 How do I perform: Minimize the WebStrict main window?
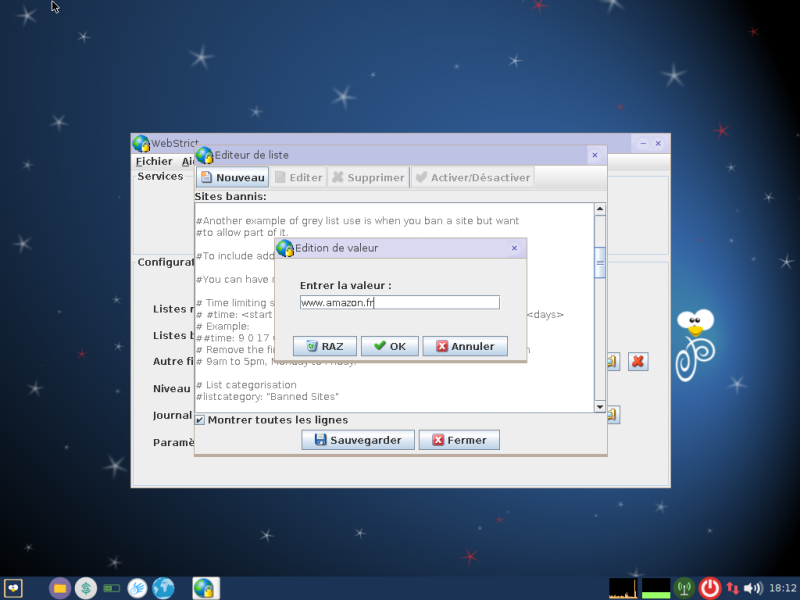pyautogui.click(x=643, y=143)
